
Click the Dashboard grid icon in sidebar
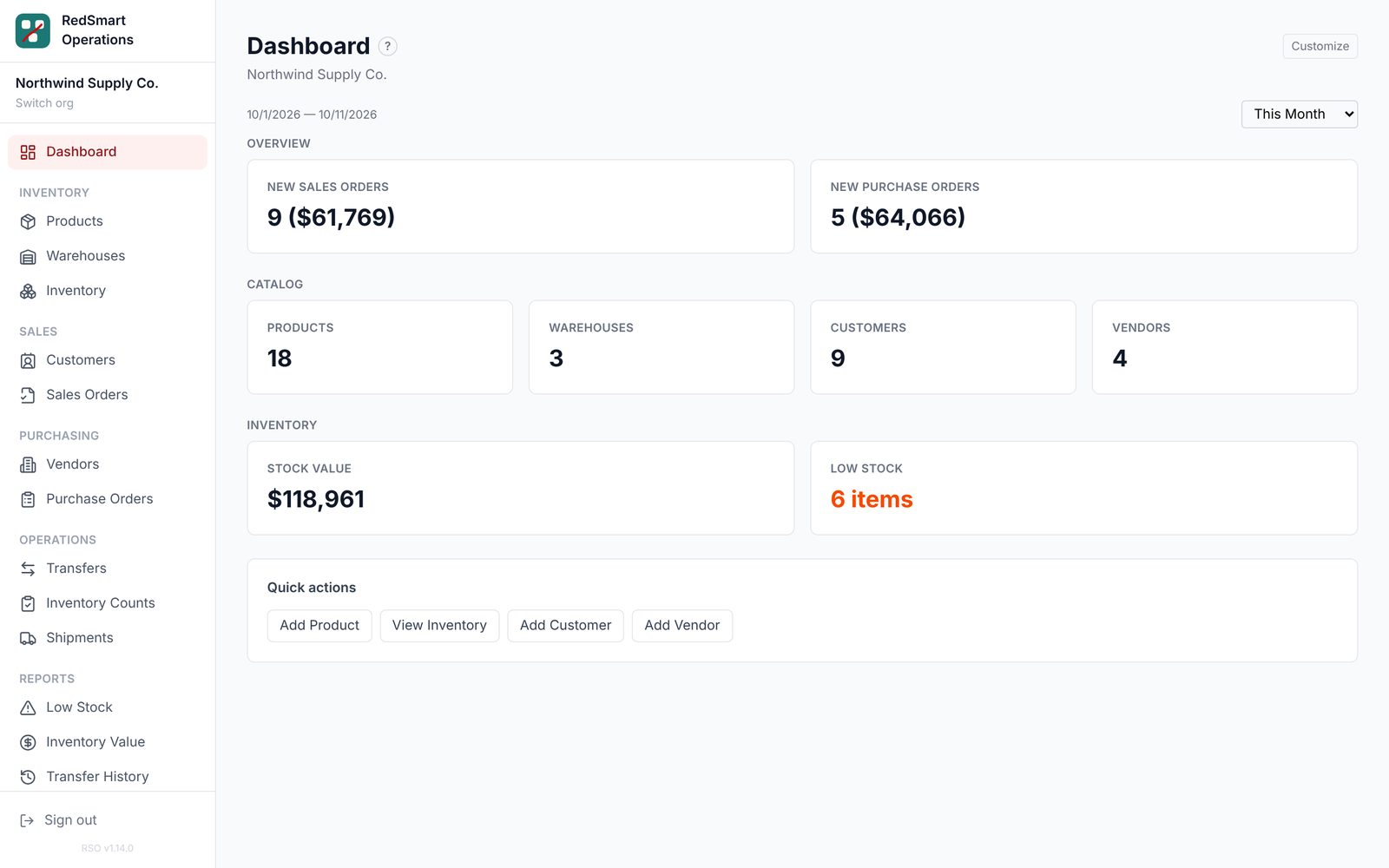(28, 152)
